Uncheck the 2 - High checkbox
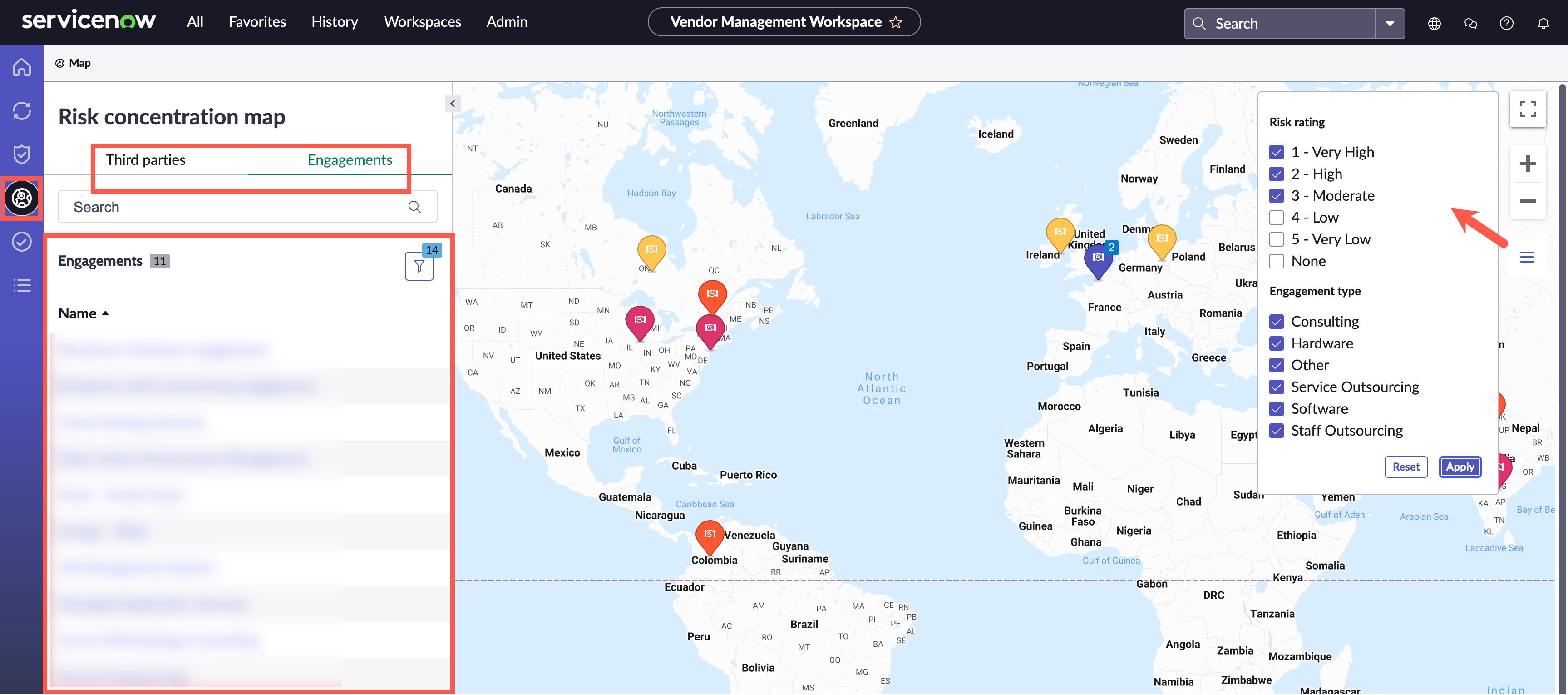Image resolution: width=1568 pixels, height=695 pixels. point(1277,174)
